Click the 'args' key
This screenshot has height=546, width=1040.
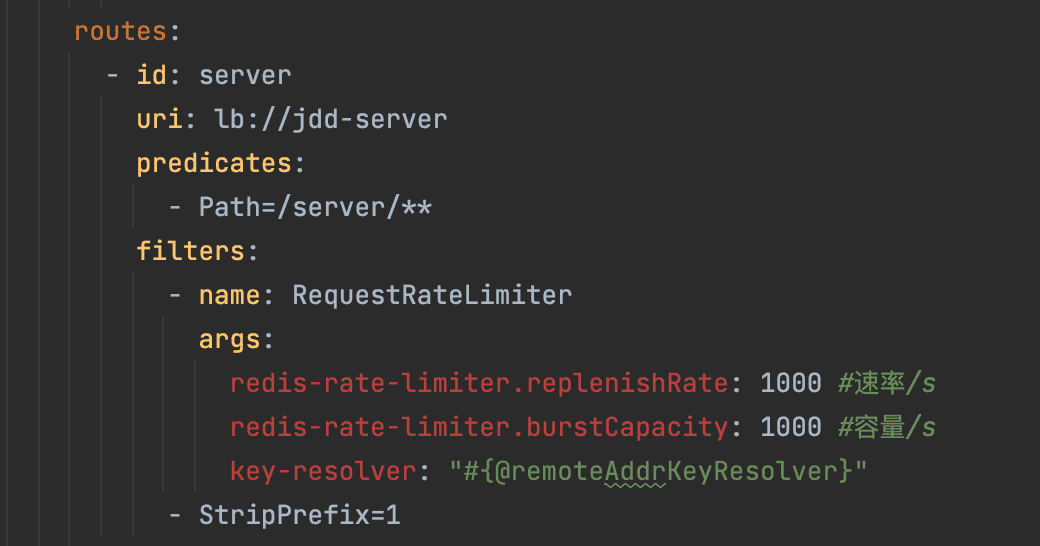(229, 340)
